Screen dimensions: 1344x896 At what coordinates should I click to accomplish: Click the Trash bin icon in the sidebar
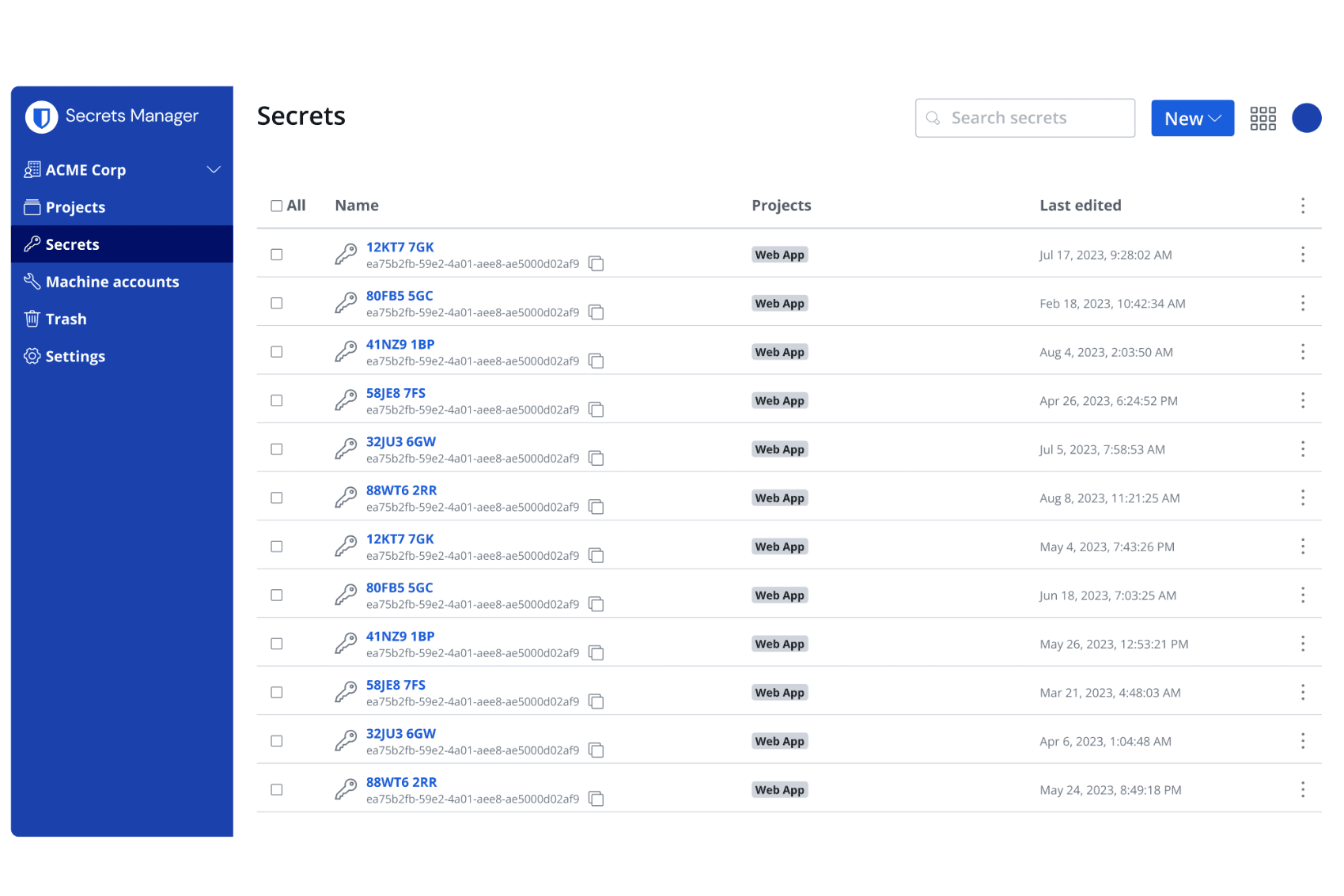click(32, 319)
